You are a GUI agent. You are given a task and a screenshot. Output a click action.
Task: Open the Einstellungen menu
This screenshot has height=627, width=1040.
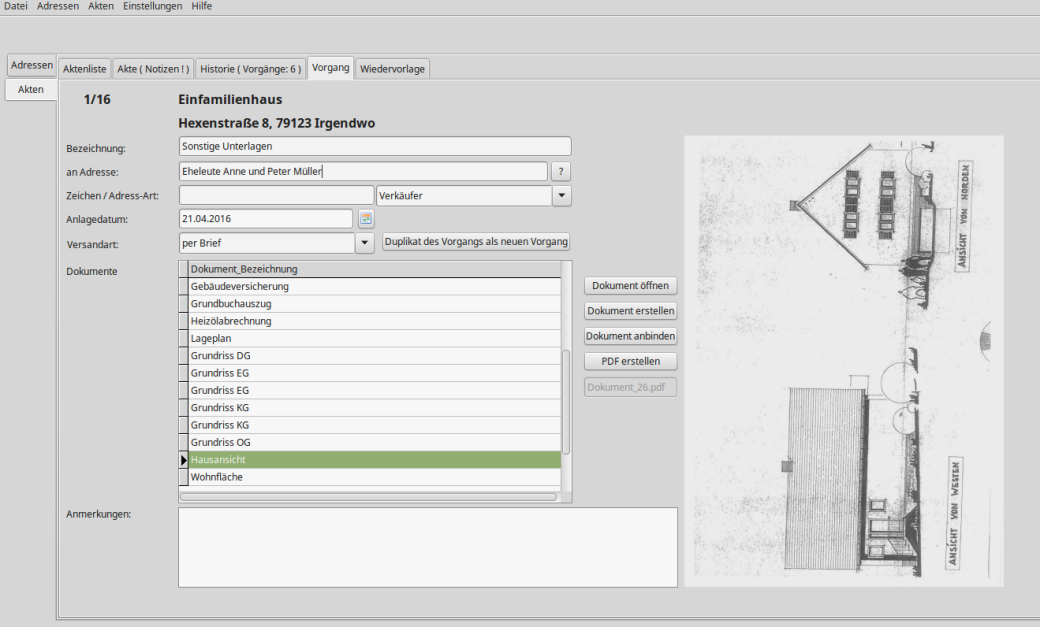[153, 6]
